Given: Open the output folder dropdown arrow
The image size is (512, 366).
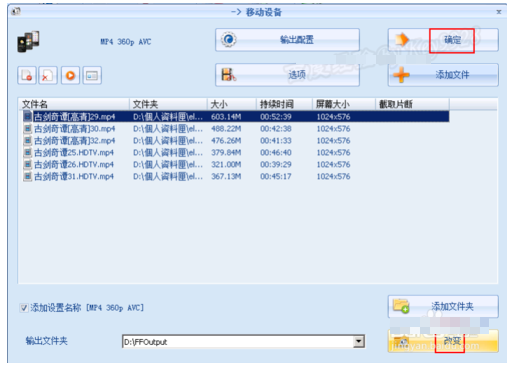Looking at the screenshot, I should [359, 341].
